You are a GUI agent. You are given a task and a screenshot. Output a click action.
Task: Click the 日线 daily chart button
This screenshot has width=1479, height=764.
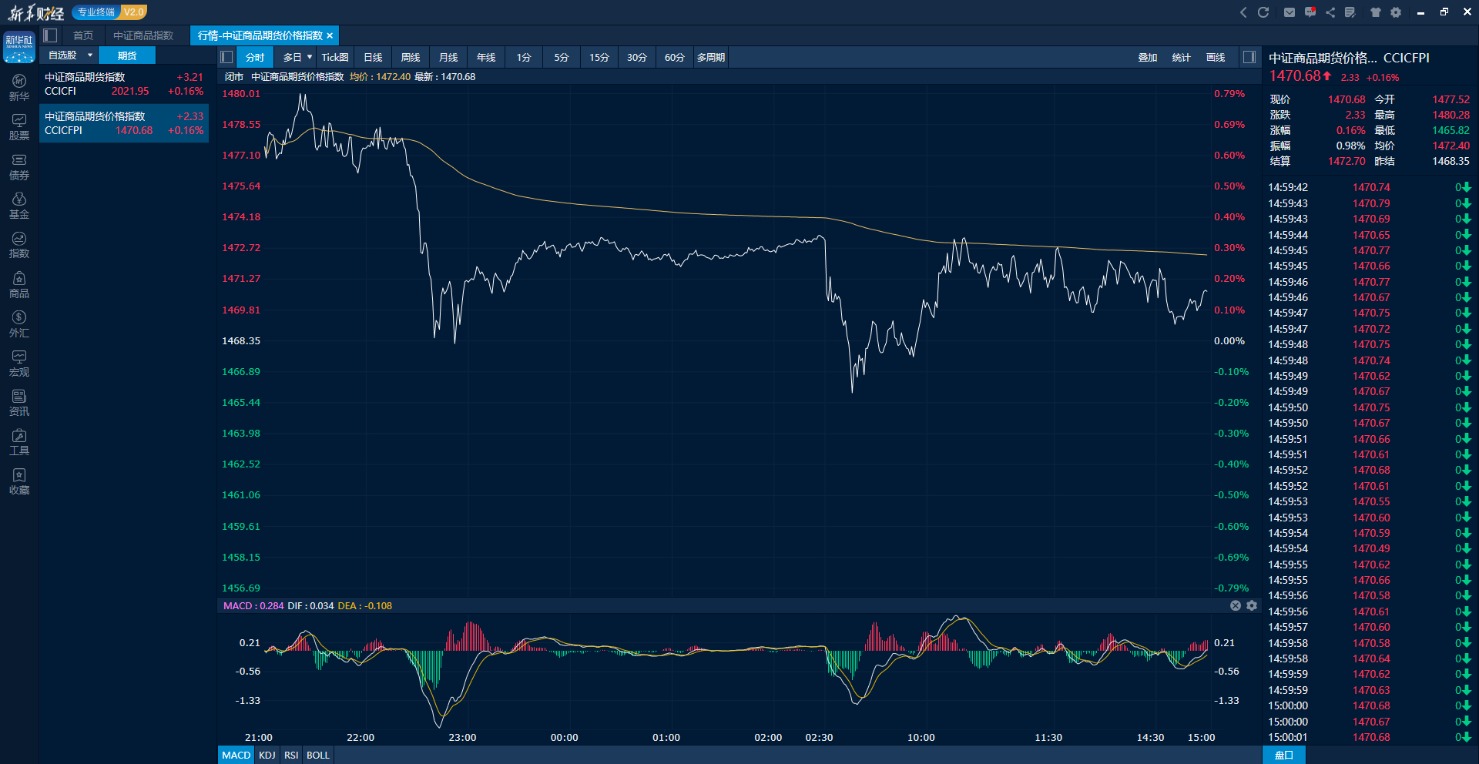point(372,57)
